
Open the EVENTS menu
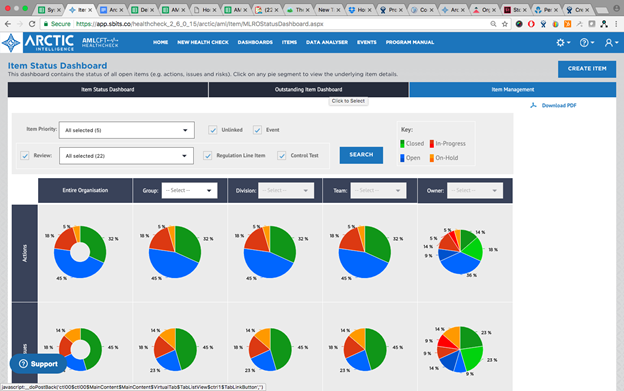[x=367, y=42]
